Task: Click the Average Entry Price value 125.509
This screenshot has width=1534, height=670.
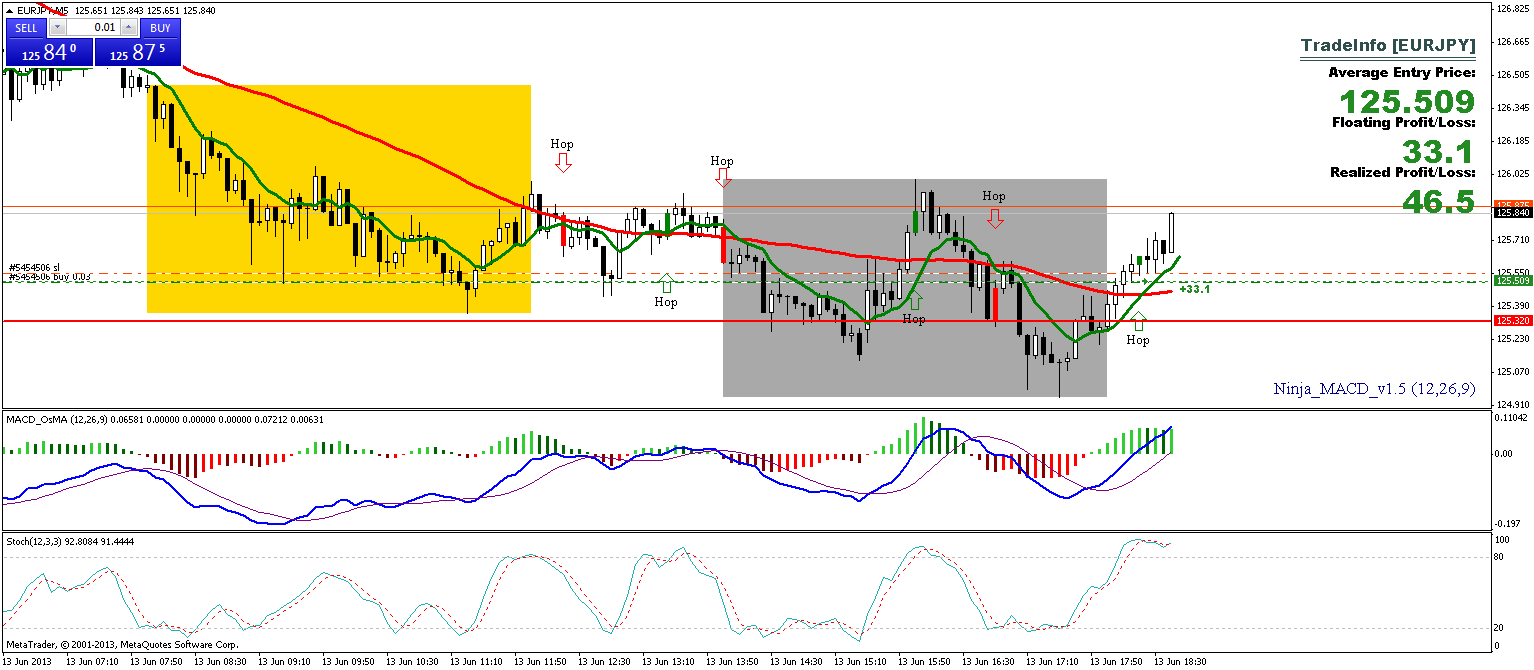Action: click(1406, 102)
